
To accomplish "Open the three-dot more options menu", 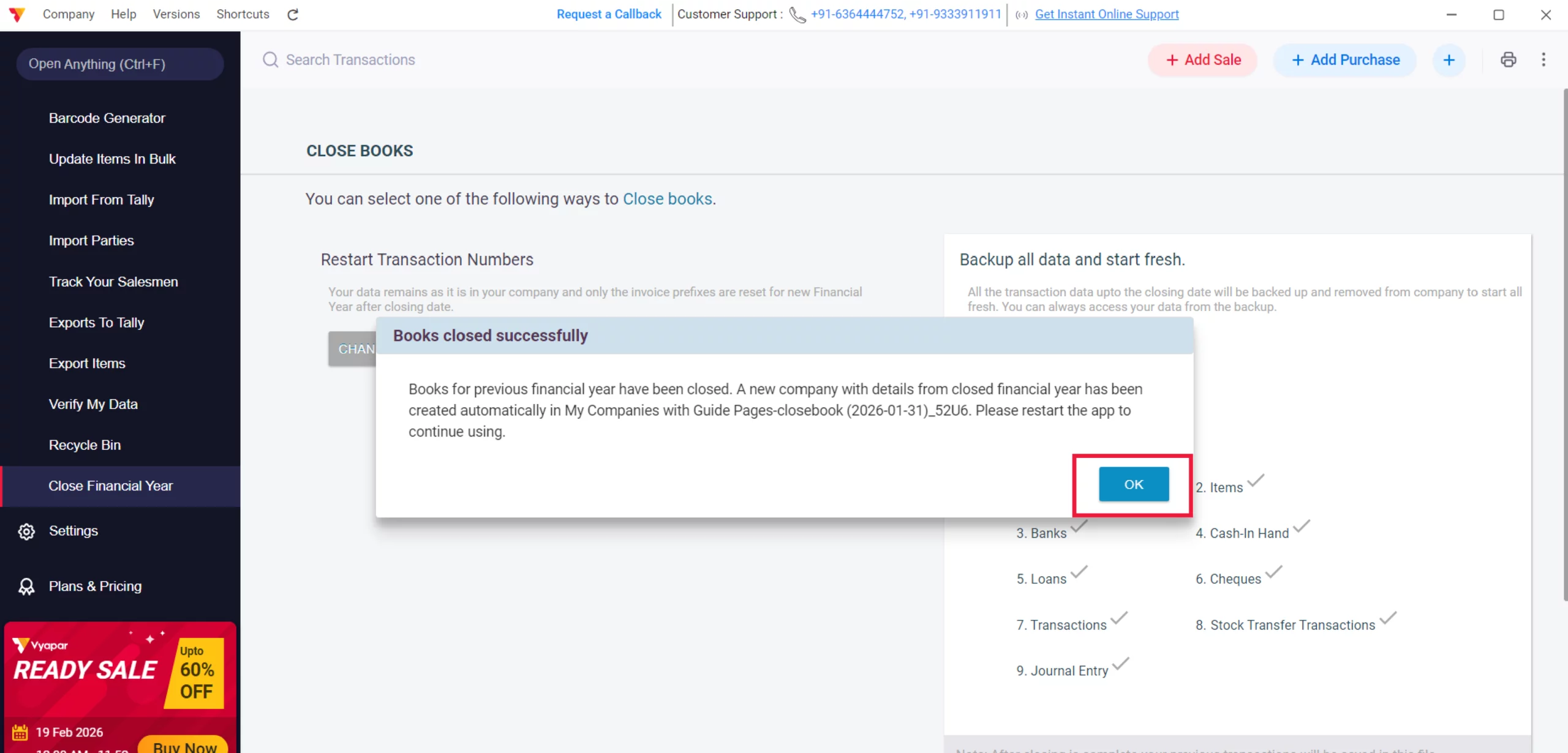I will click(x=1543, y=59).
